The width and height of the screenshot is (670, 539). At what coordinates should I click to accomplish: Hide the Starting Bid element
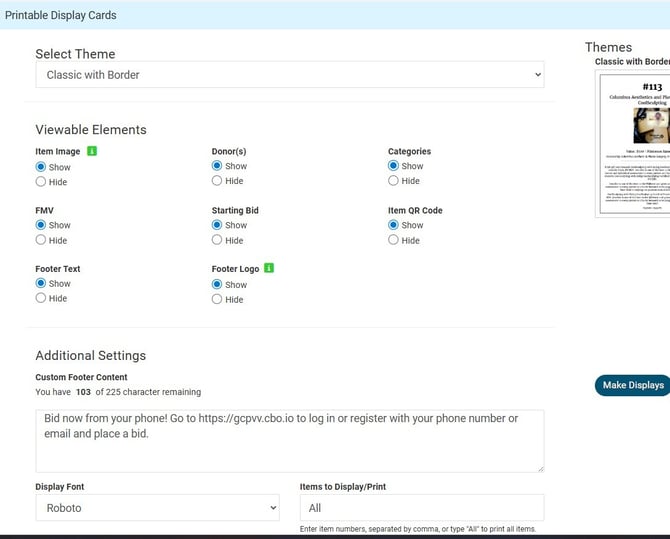click(x=217, y=240)
